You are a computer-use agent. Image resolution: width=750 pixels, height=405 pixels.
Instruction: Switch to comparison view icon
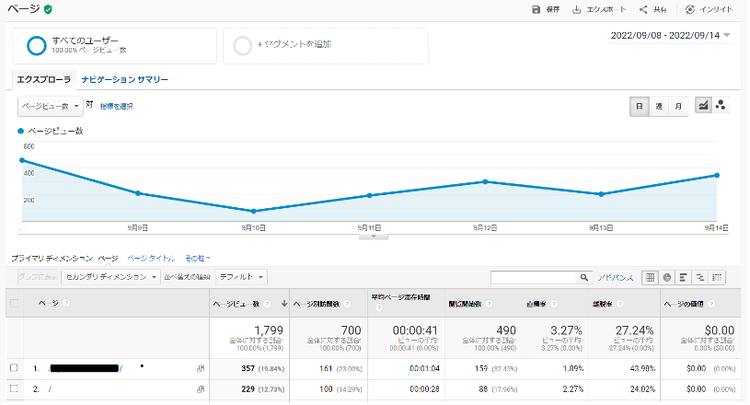click(700, 277)
